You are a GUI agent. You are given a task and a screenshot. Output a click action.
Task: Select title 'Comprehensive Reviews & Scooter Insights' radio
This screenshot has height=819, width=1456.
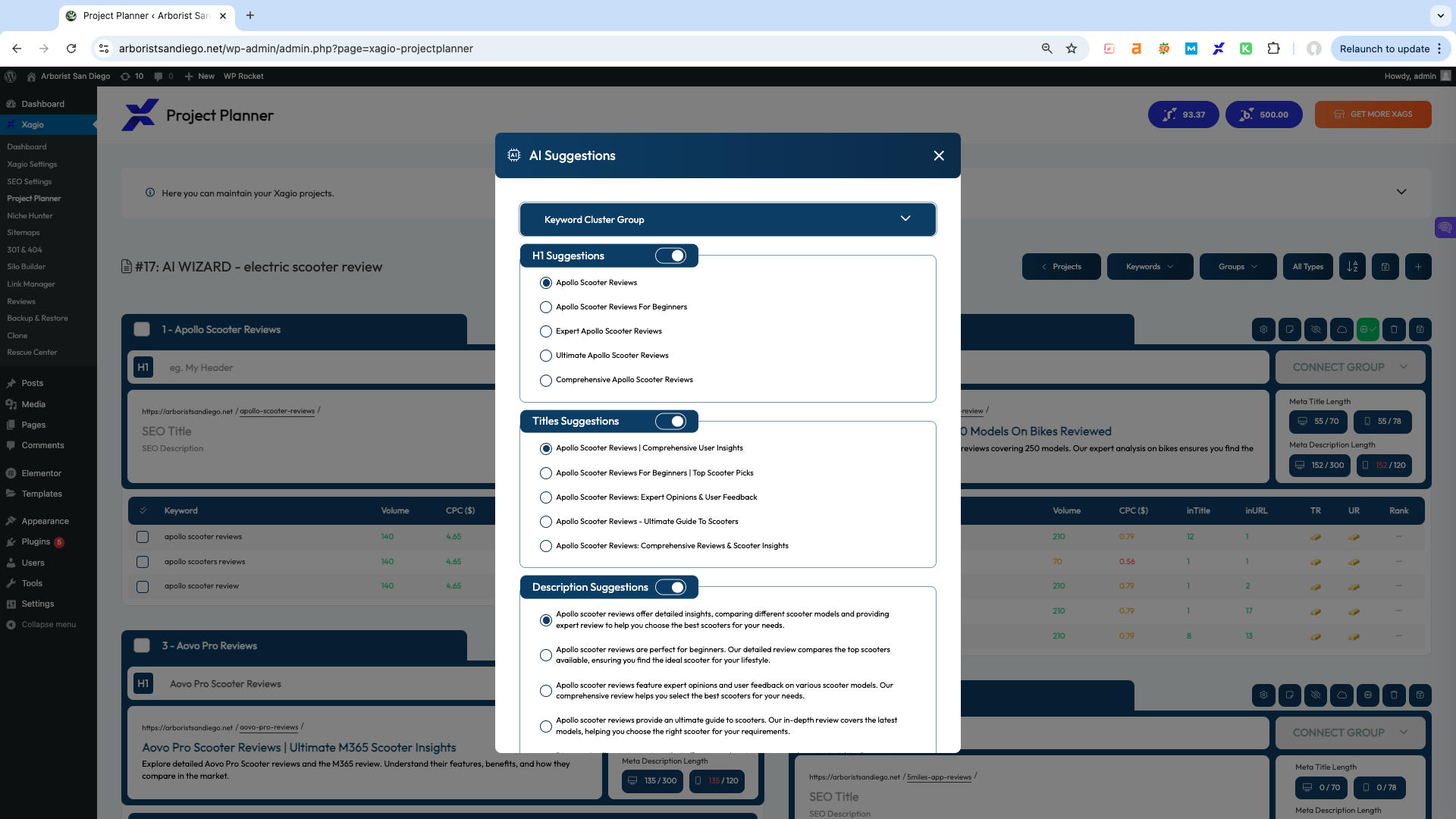coord(545,546)
